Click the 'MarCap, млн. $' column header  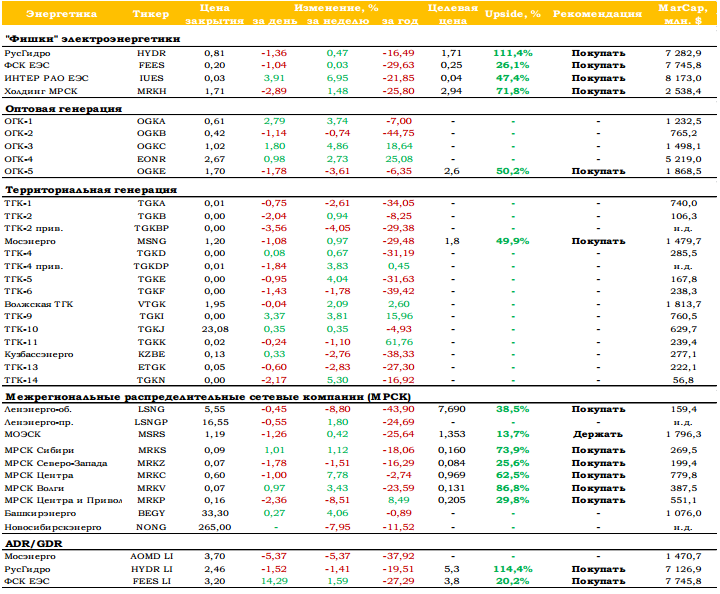pos(683,14)
